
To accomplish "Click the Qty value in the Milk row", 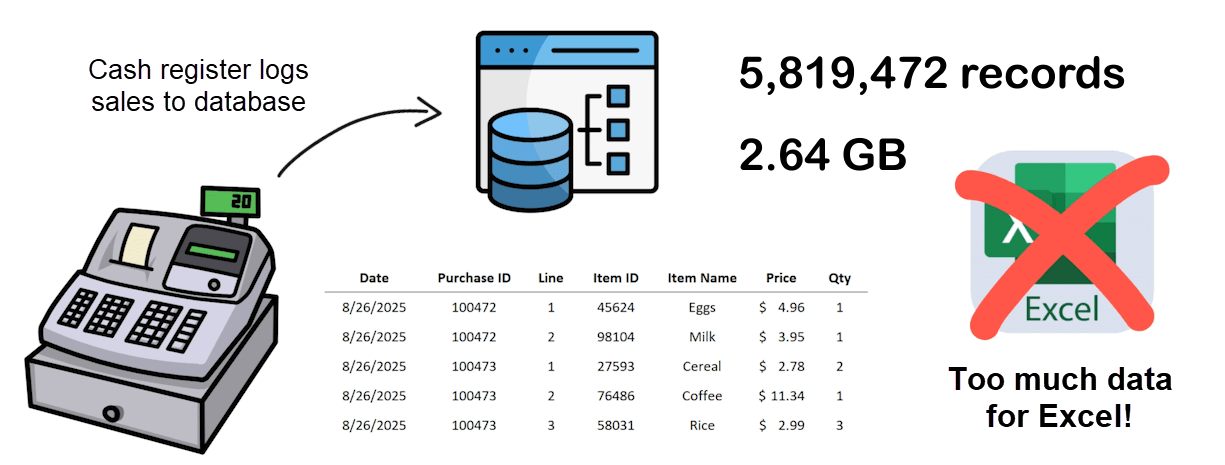I will click(x=840, y=337).
